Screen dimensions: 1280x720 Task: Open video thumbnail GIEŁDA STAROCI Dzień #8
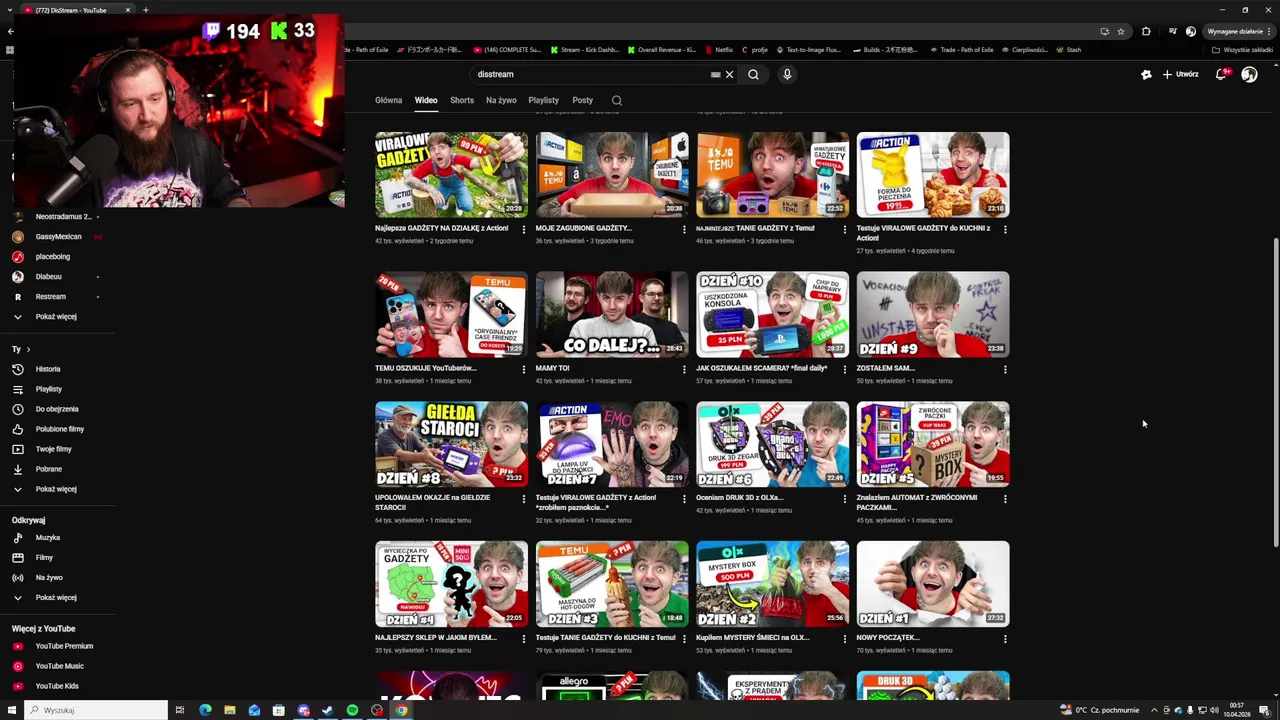[451, 444]
